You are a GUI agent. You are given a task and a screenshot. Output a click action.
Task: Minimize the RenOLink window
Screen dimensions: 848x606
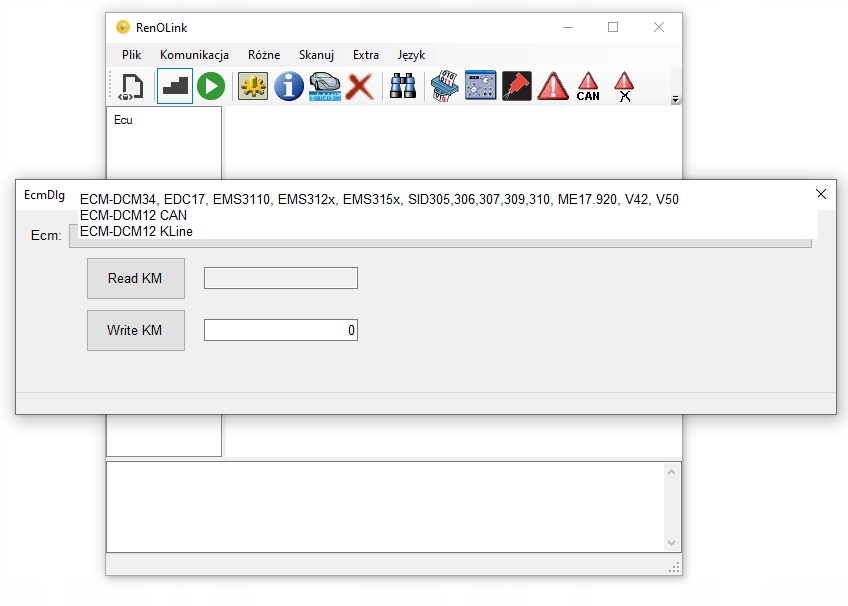pyautogui.click(x=568, y=27)
